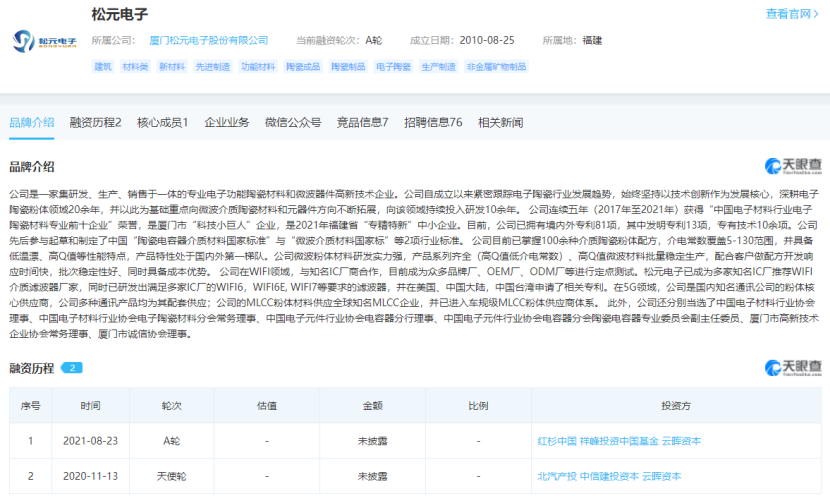Image resolution: width=830 pixels, height=496 pixels.
Task: Switch to 企业业务 tab
Action: click(x=227, y=122)
